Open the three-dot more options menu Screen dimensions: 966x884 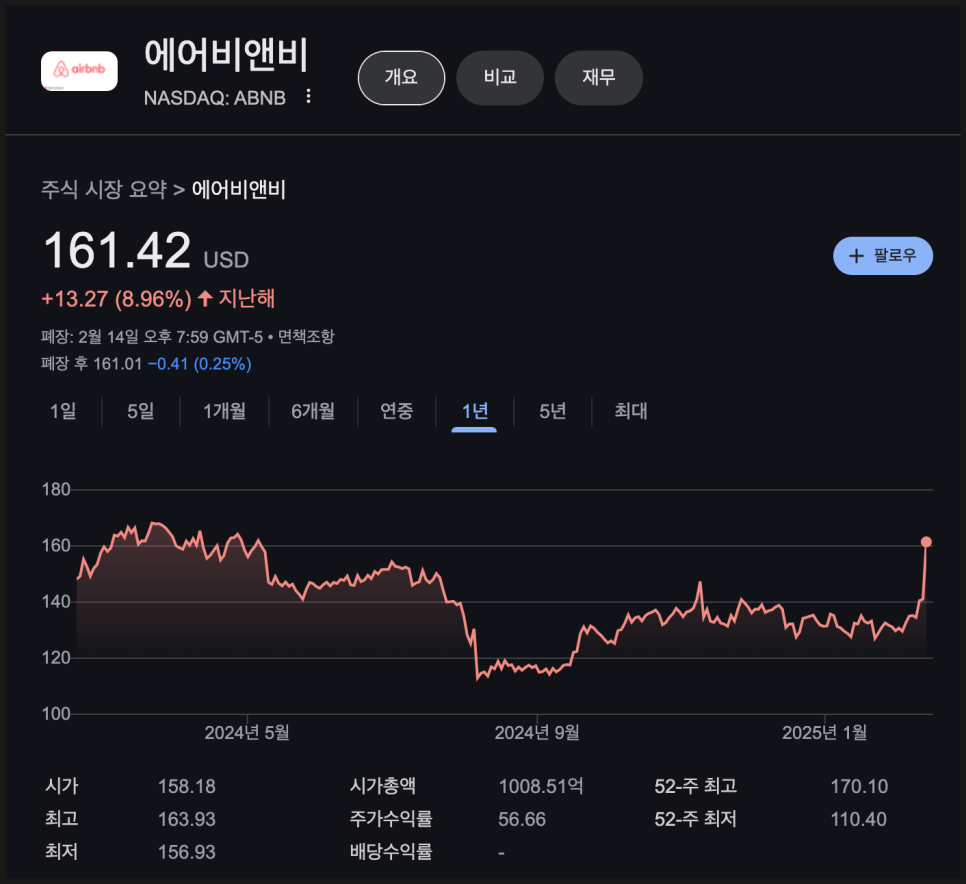pyautogui.click(x=309, y=97)
